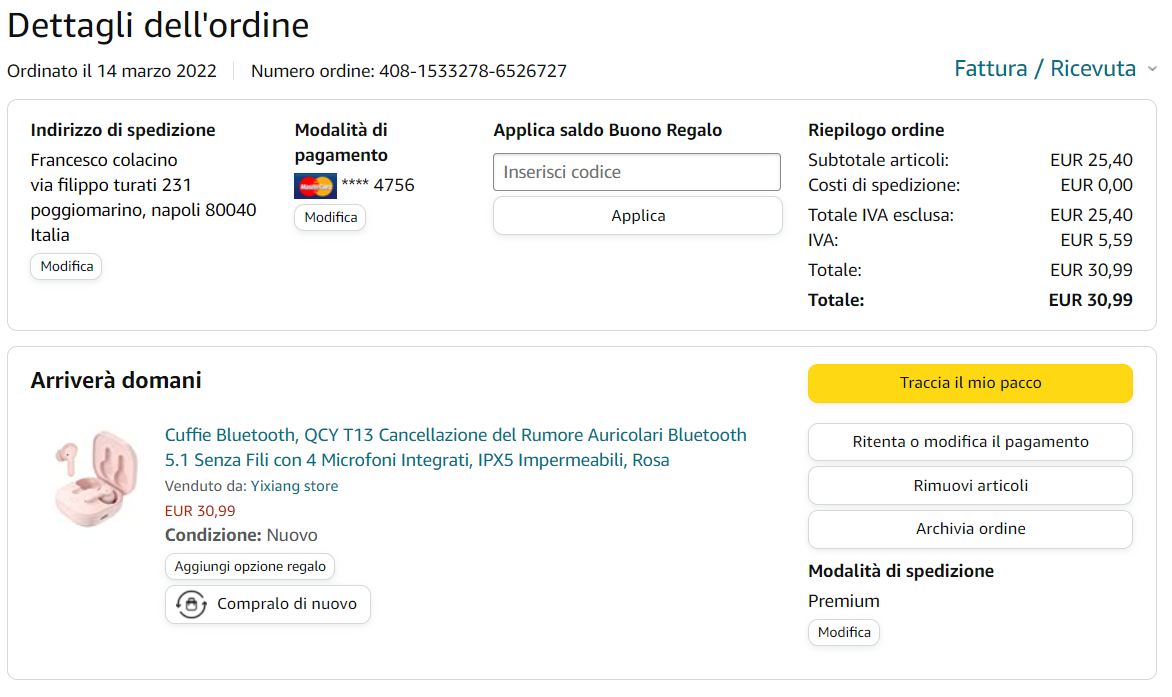Click the Costi di spedizione EUR 0,00 value
1172x697 pixels.
[1097, 185]
